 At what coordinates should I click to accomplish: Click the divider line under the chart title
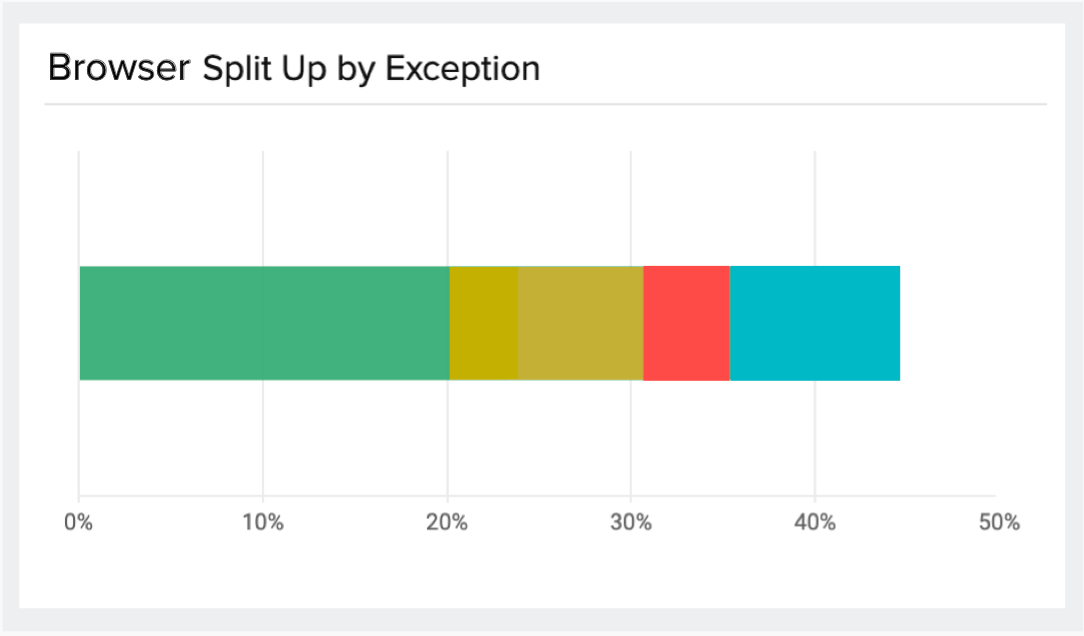pos(545,104)
